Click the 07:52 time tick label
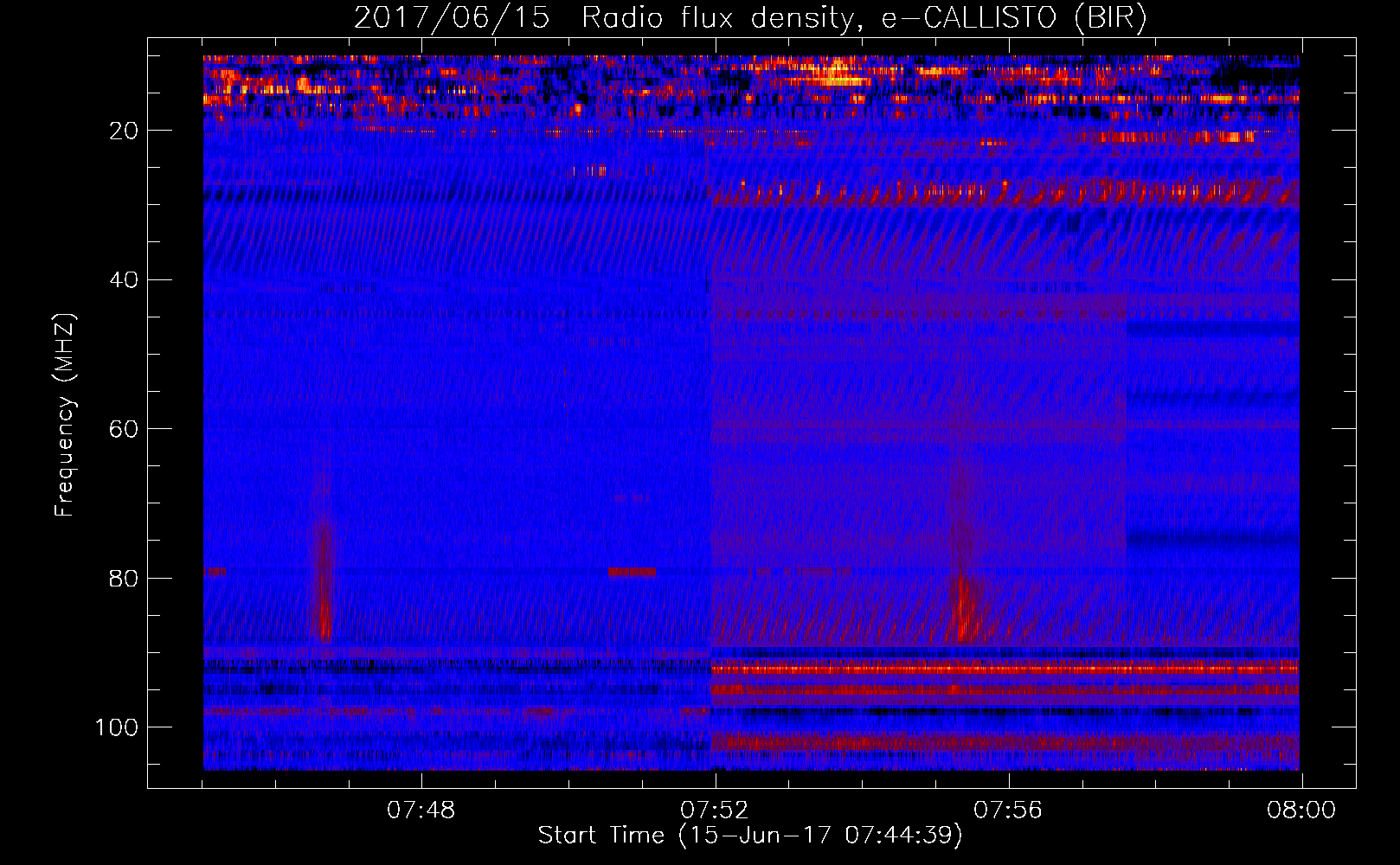1400x865 pixels. point(715,811)
